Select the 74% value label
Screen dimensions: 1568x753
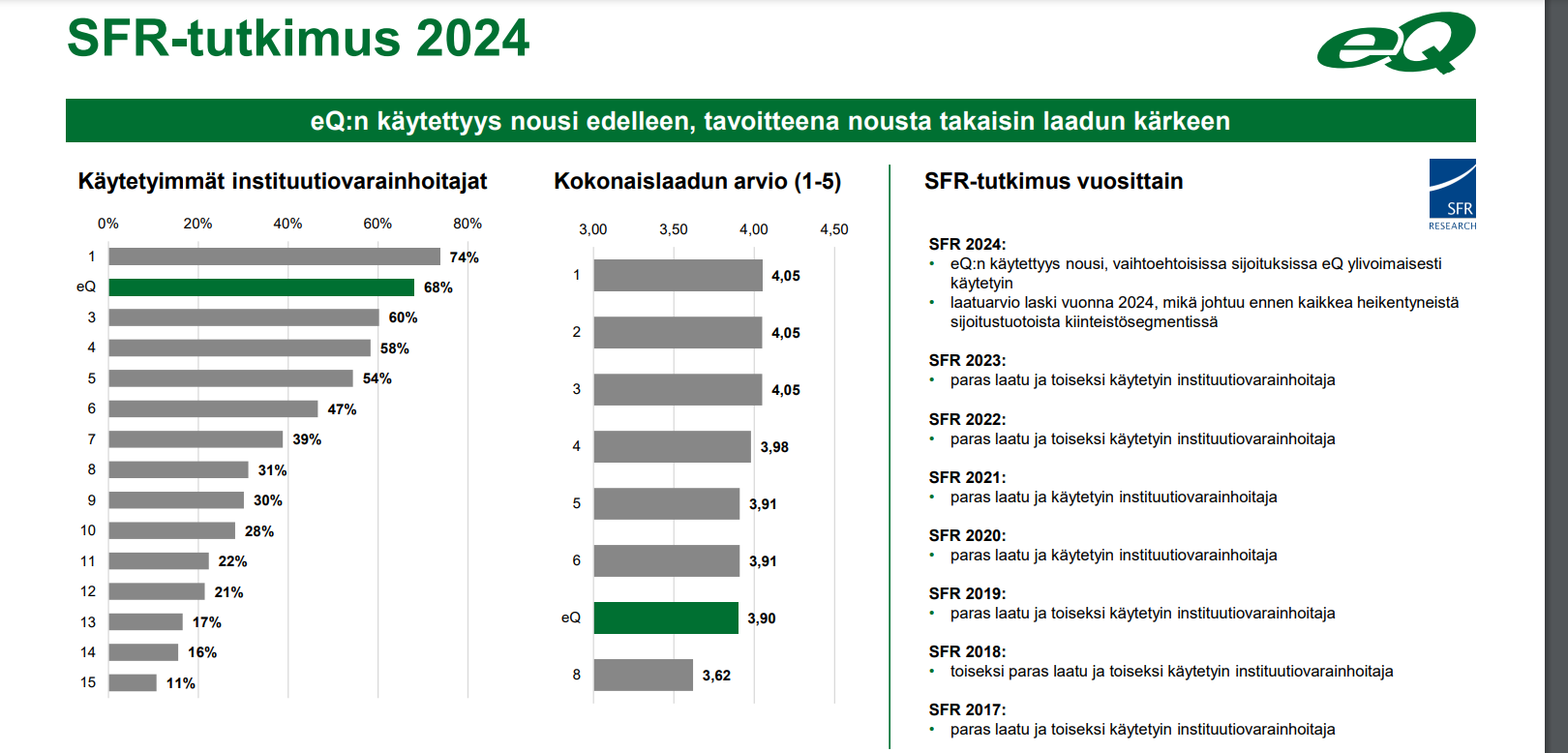464,257
